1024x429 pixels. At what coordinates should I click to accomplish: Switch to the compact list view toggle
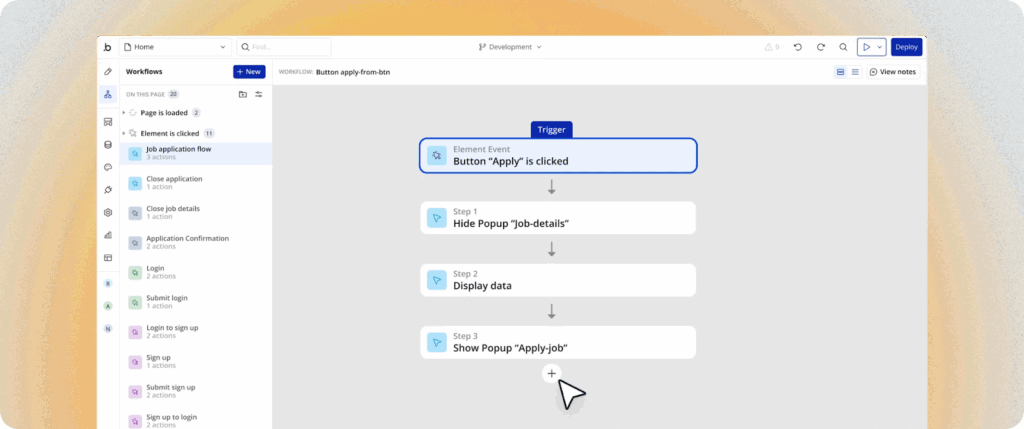pyautogui.click(x=855, y=72)
